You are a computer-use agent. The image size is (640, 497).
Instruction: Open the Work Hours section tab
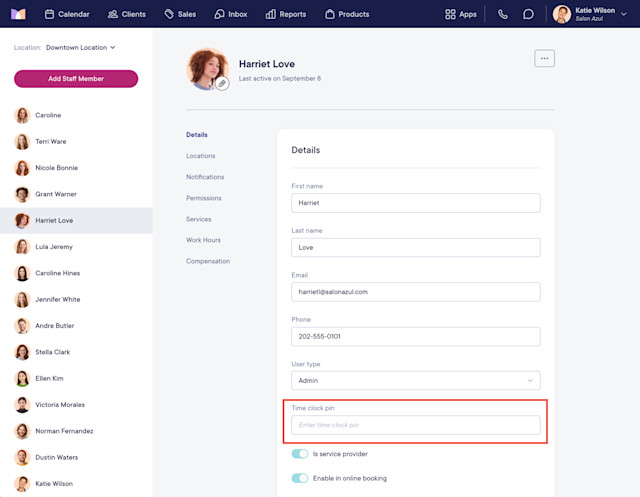point(203,240)
